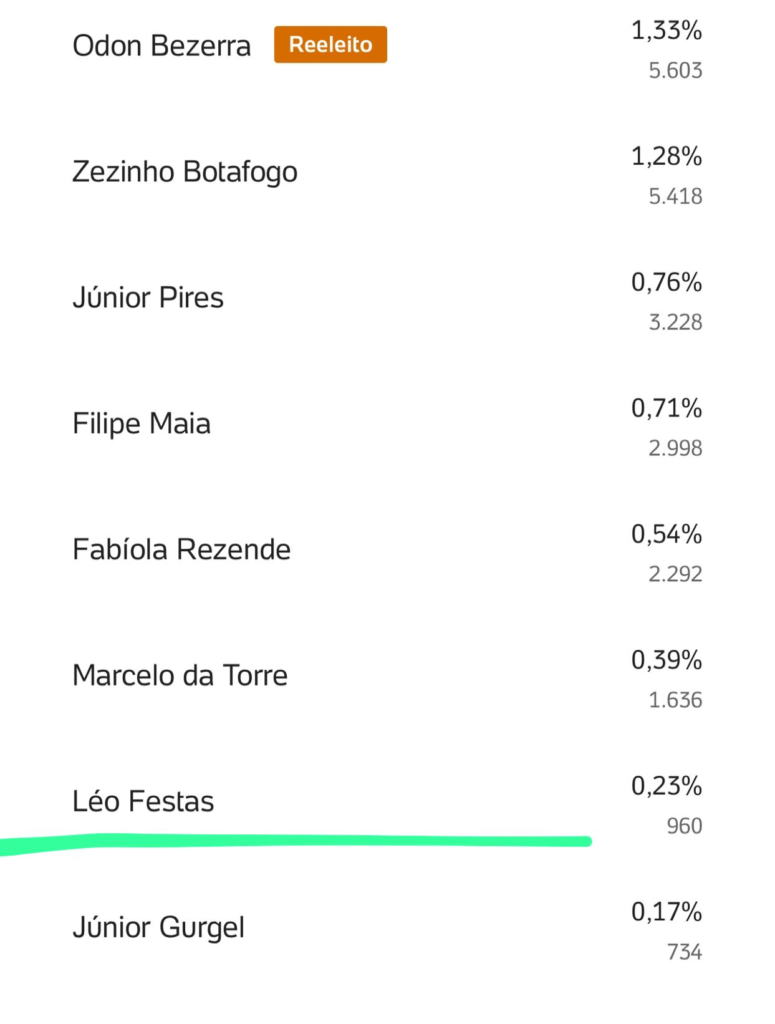Click the 1,28% percentage value
Image resolution: width=775 pixels, height=1024 pixels.
point(666,157)
